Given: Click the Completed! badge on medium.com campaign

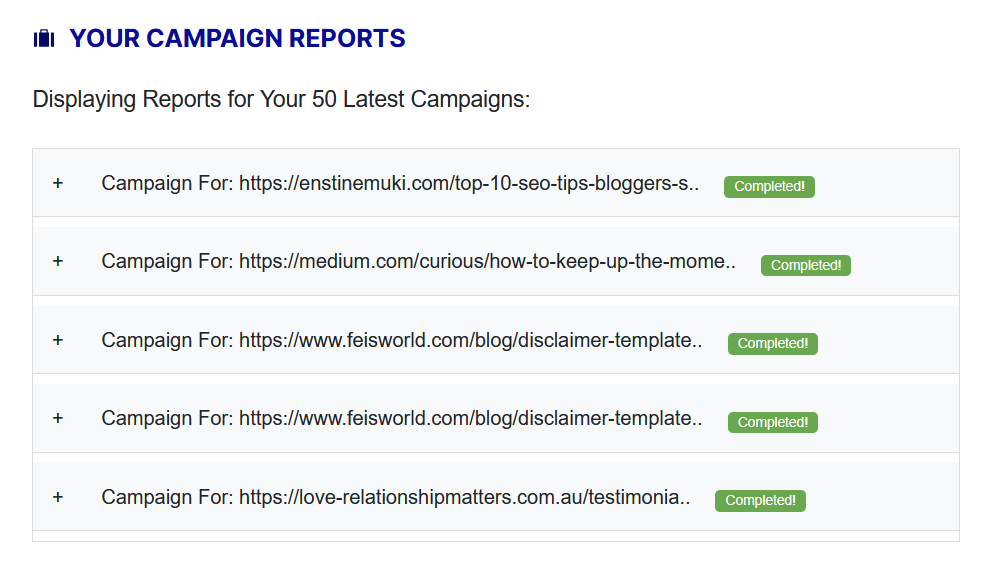Looking at the screenshot, I should tap(805, 265).
